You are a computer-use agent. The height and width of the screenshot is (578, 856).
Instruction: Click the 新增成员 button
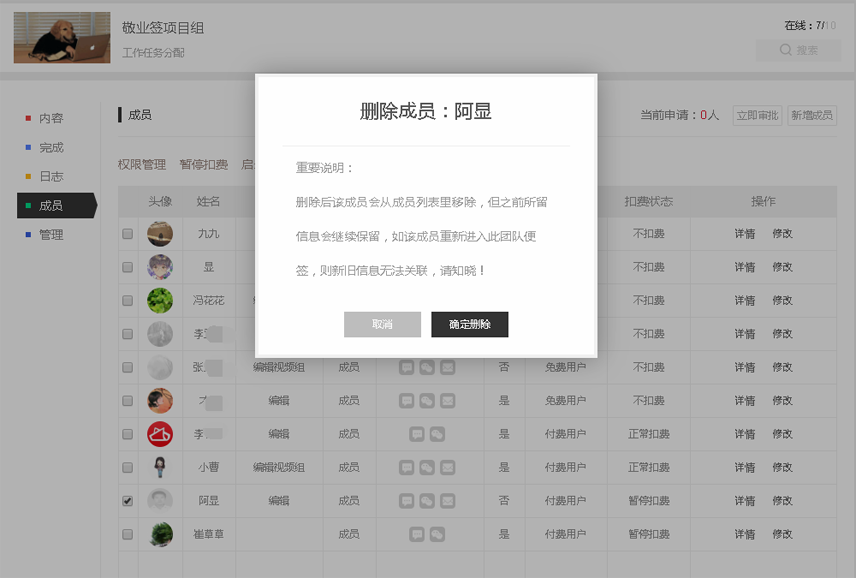point(812,115)
